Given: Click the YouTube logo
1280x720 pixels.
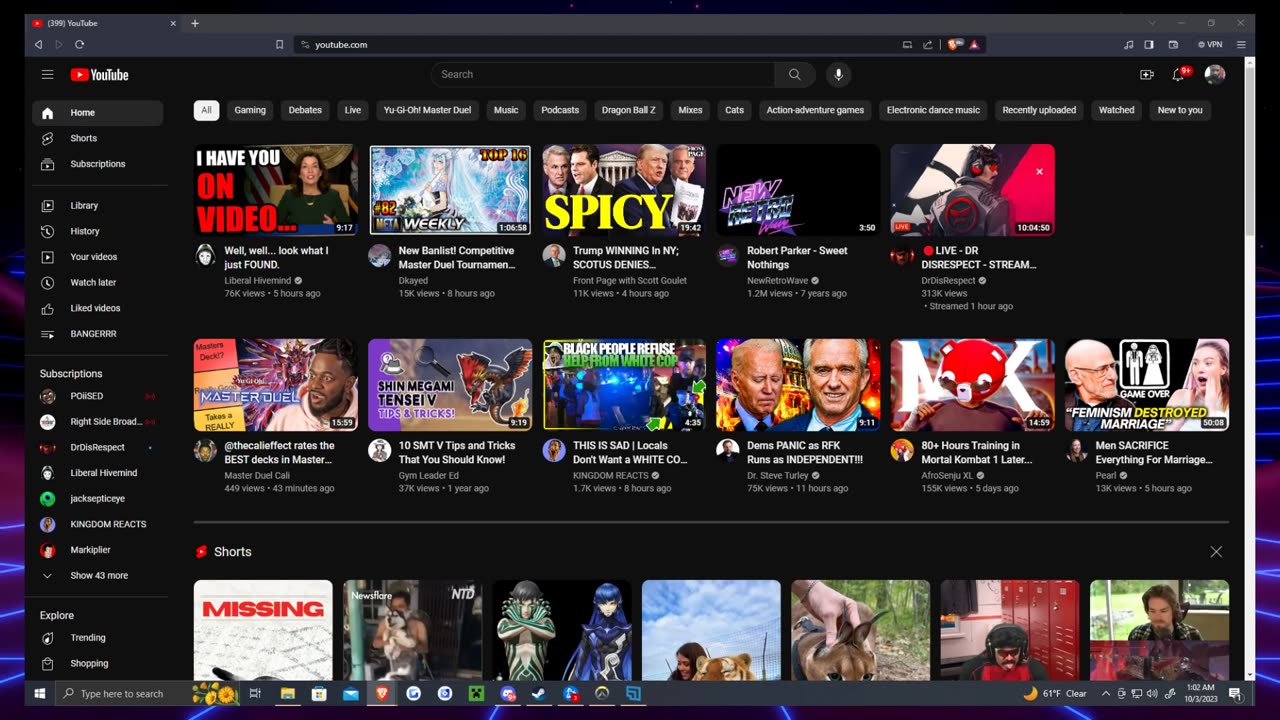Looking at the screenshot, I should click(x=99, y=74).
